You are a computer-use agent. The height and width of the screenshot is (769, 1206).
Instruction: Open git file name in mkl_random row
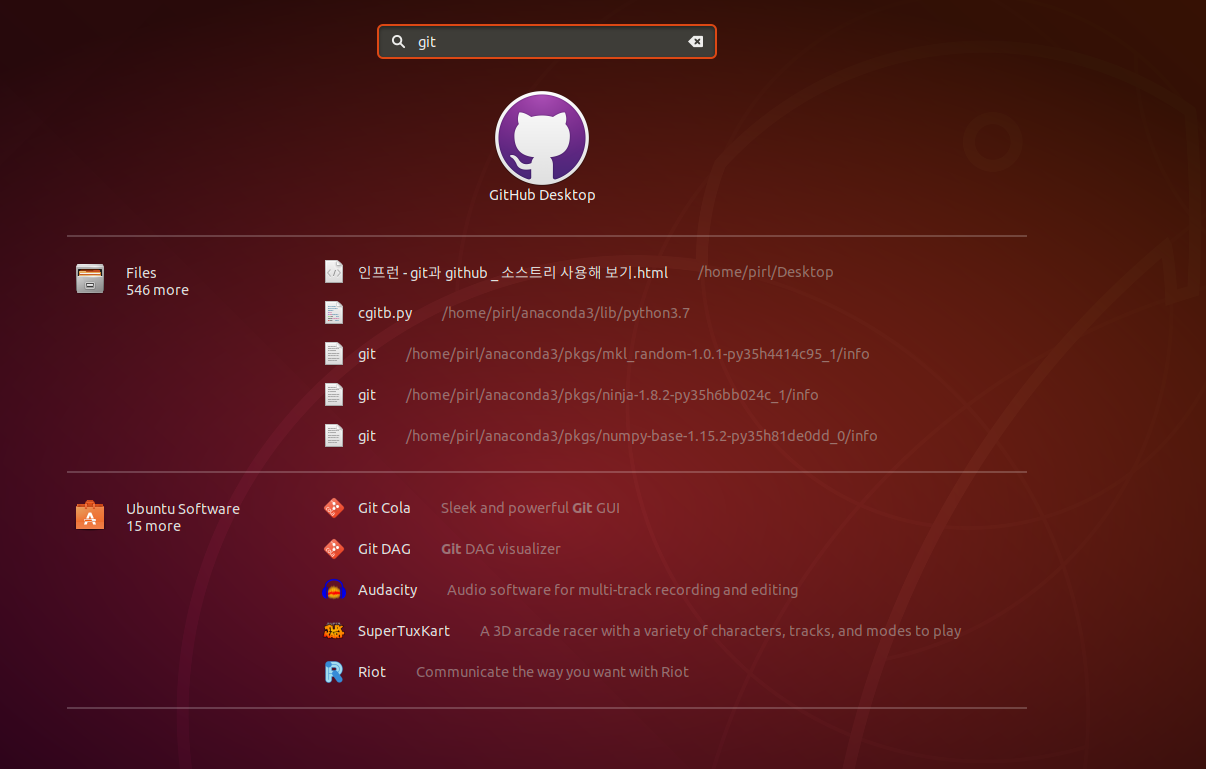tap(367, 354)
